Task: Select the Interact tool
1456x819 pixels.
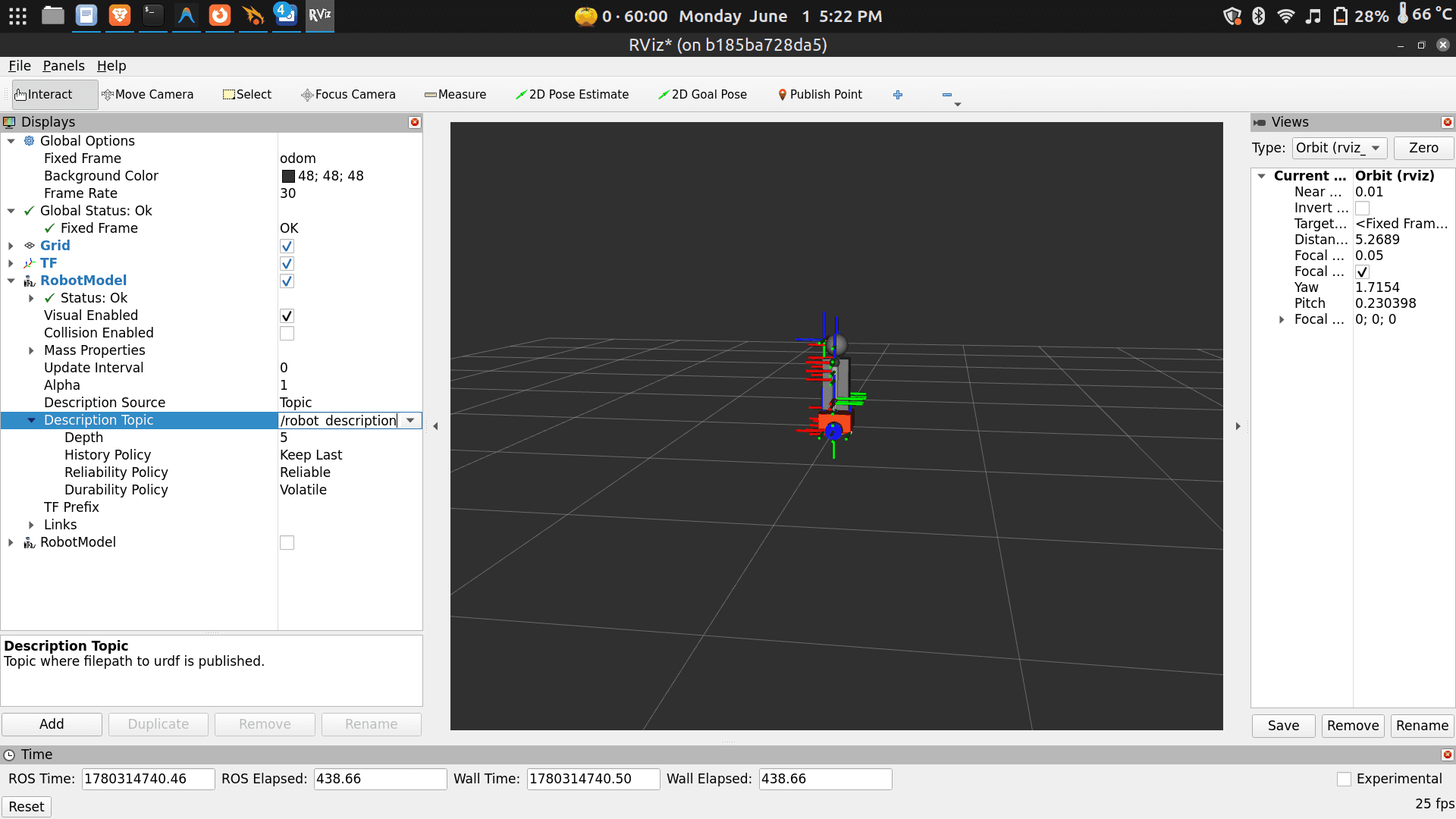Action: pos(55,95)
